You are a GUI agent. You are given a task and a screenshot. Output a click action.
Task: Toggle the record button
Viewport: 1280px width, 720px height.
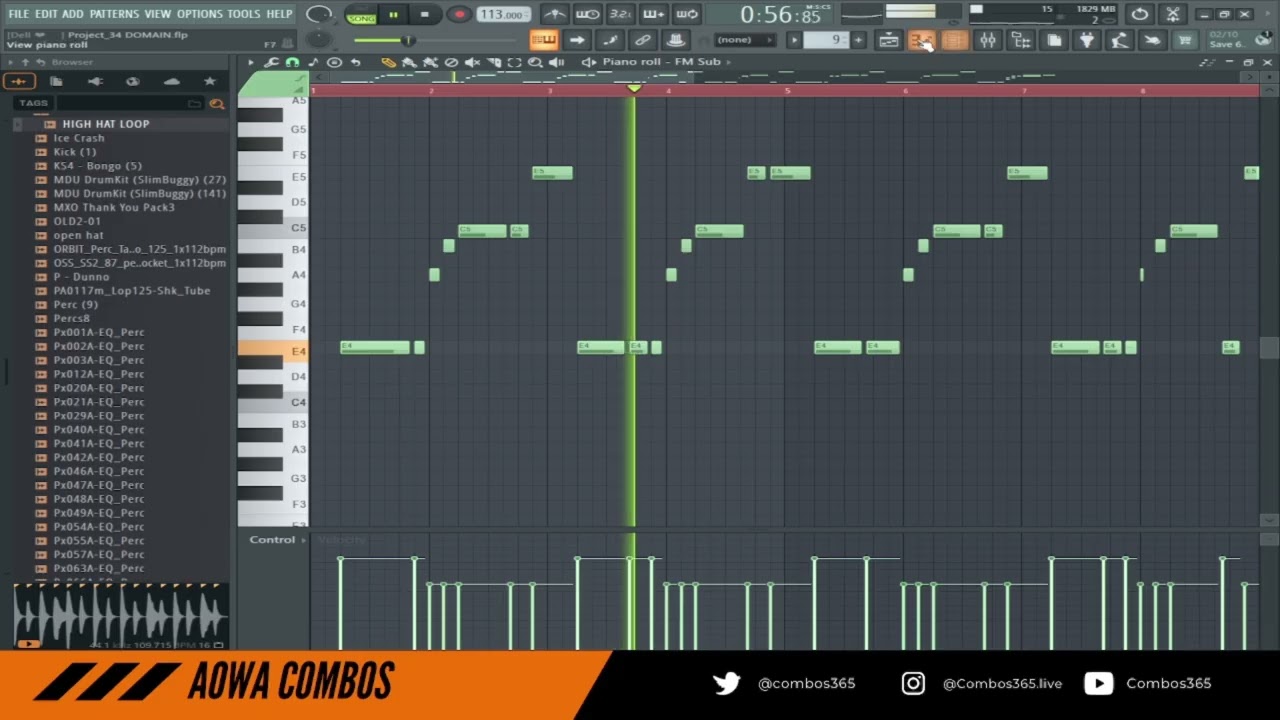(x=459, y=14)
